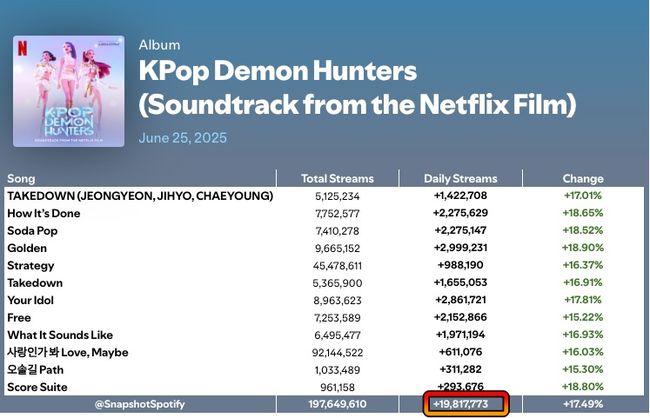The width and height of the screenshot is (650, 418).
Task: Click total streams value '92,144,522'
Action: pos(337,353)
